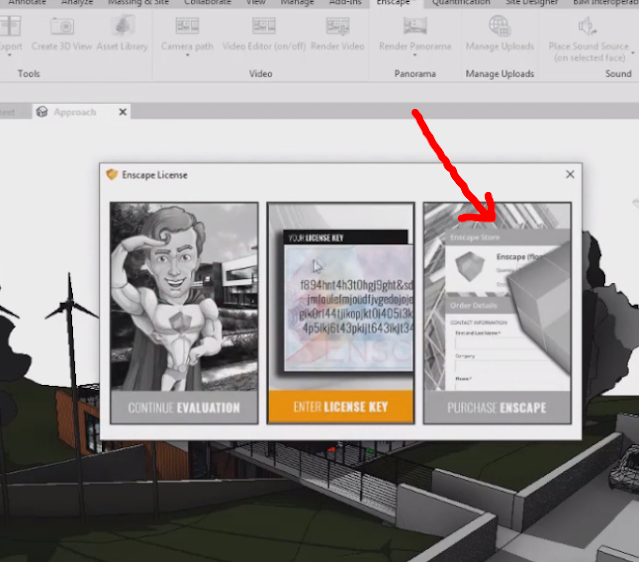639x562 pixels.
Task: Click the Enscape Store preview image
Action: coord(497,297)
